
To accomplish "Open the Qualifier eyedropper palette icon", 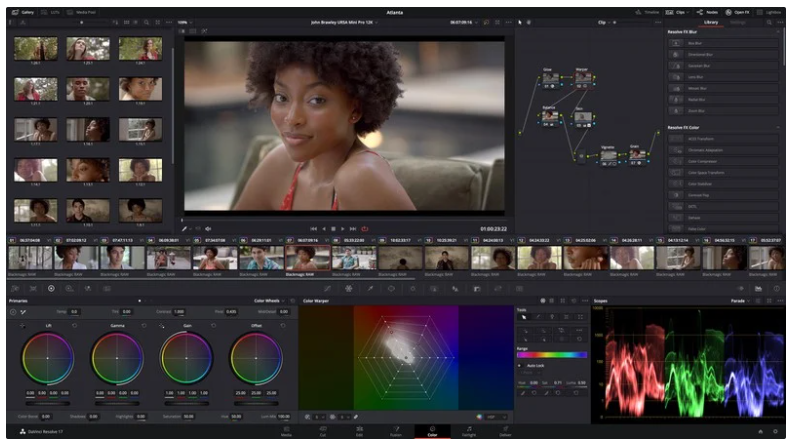I will (x=371, y=288).
